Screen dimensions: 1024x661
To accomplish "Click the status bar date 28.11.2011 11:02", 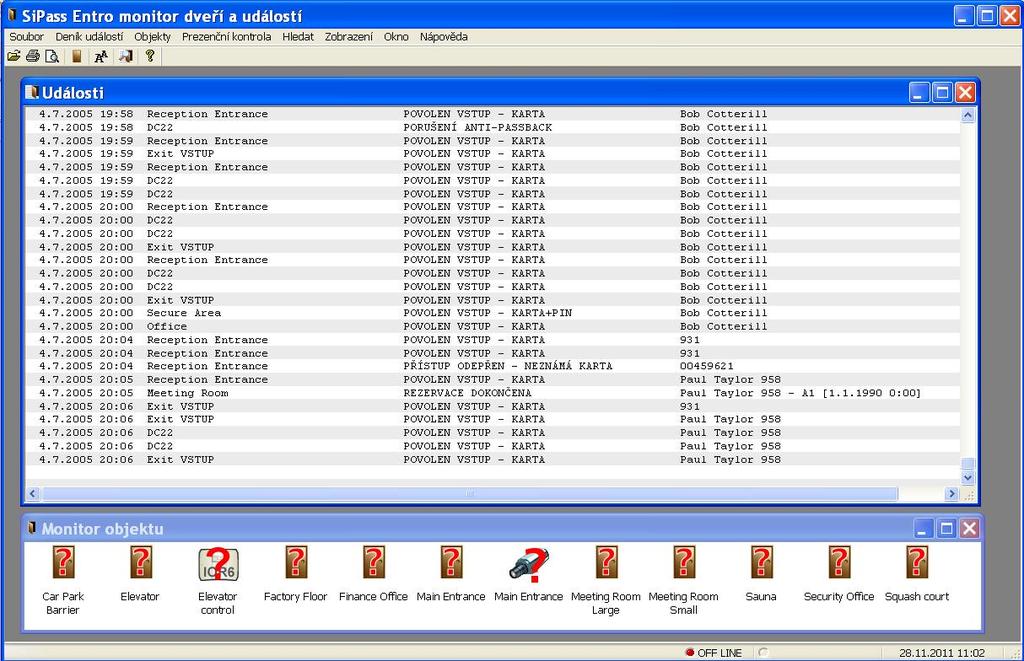I will (x=942, y=653).
